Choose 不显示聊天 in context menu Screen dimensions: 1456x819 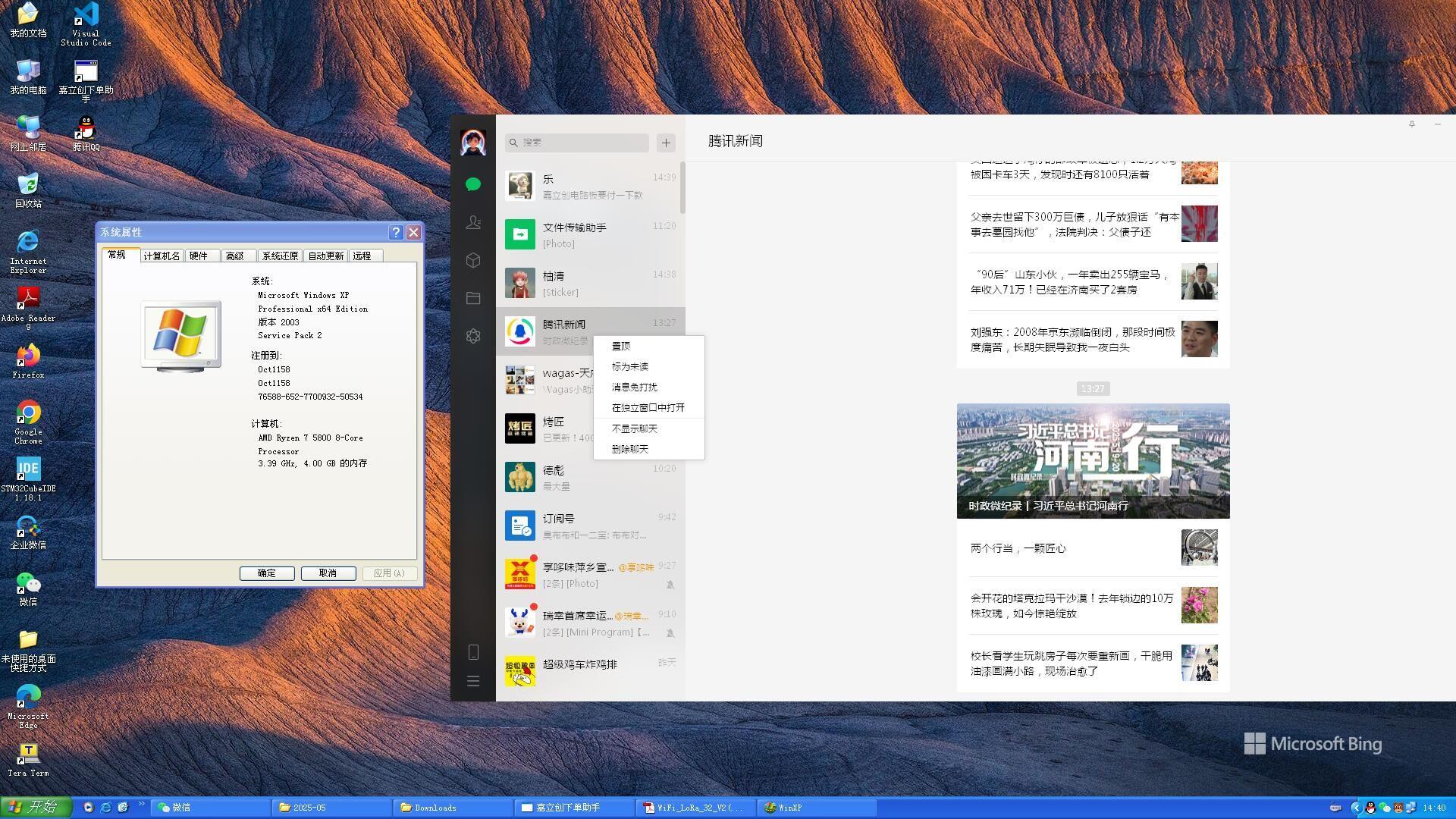pos(649,428)
